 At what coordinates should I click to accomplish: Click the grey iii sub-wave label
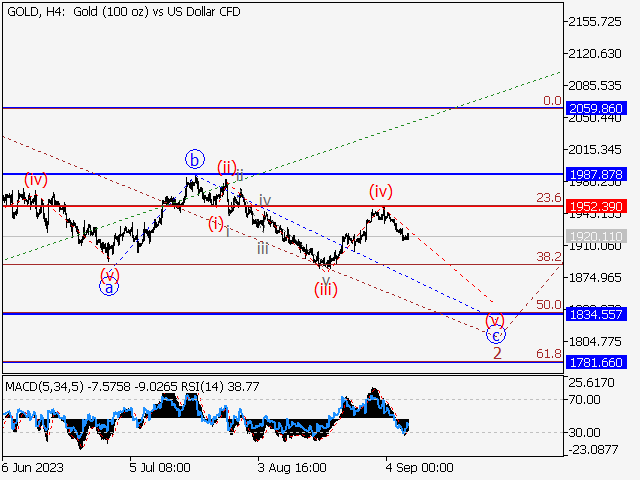coord(261,246)
